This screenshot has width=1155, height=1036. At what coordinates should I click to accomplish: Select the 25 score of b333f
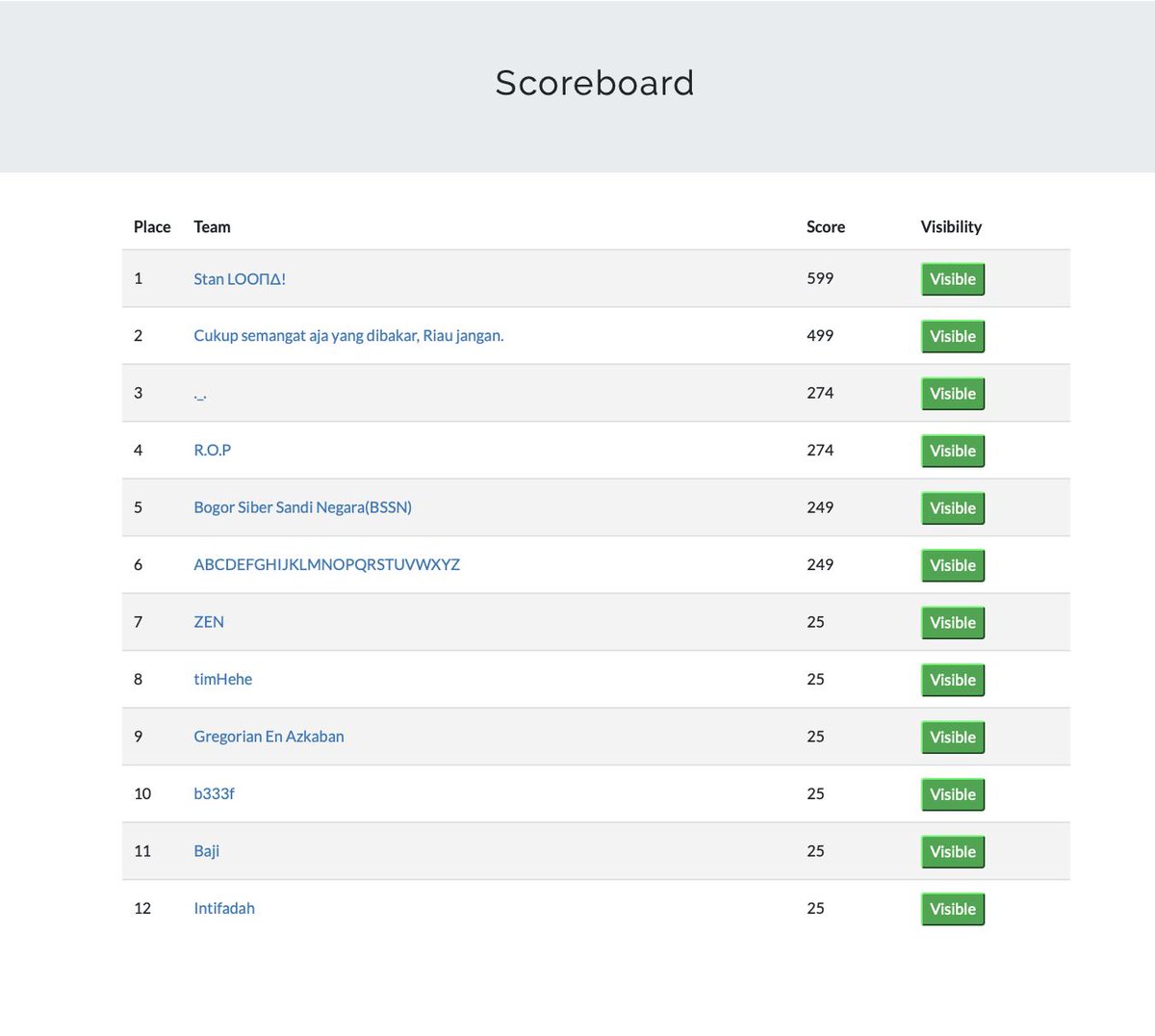tap(815, 794)
